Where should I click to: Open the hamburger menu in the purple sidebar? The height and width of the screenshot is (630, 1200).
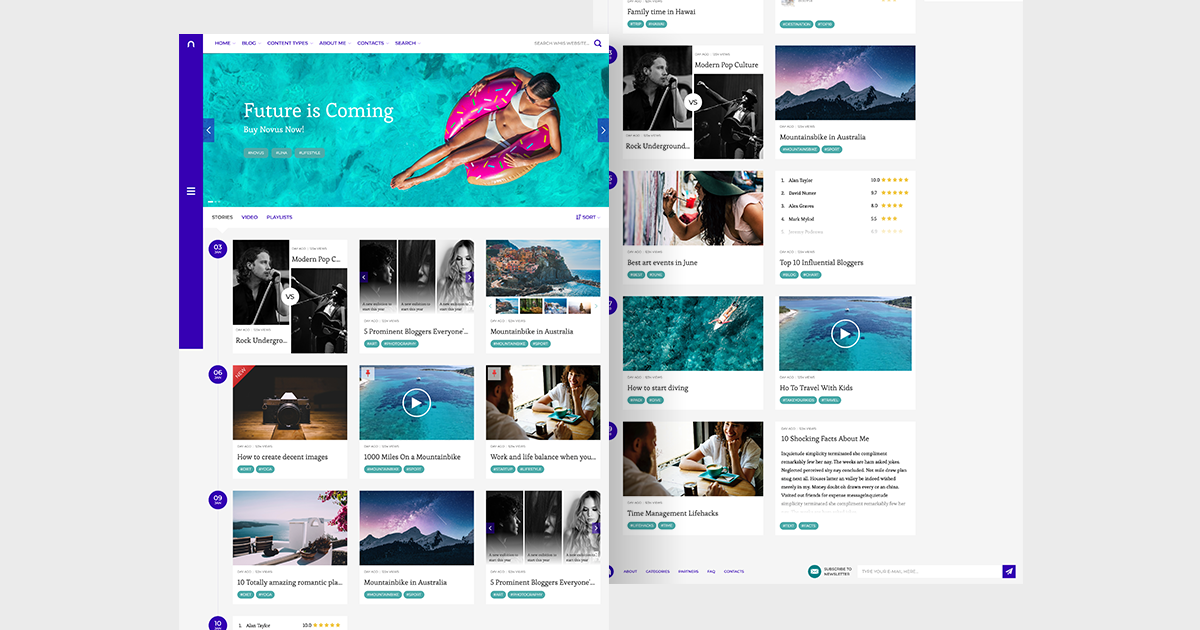(191, 191)
